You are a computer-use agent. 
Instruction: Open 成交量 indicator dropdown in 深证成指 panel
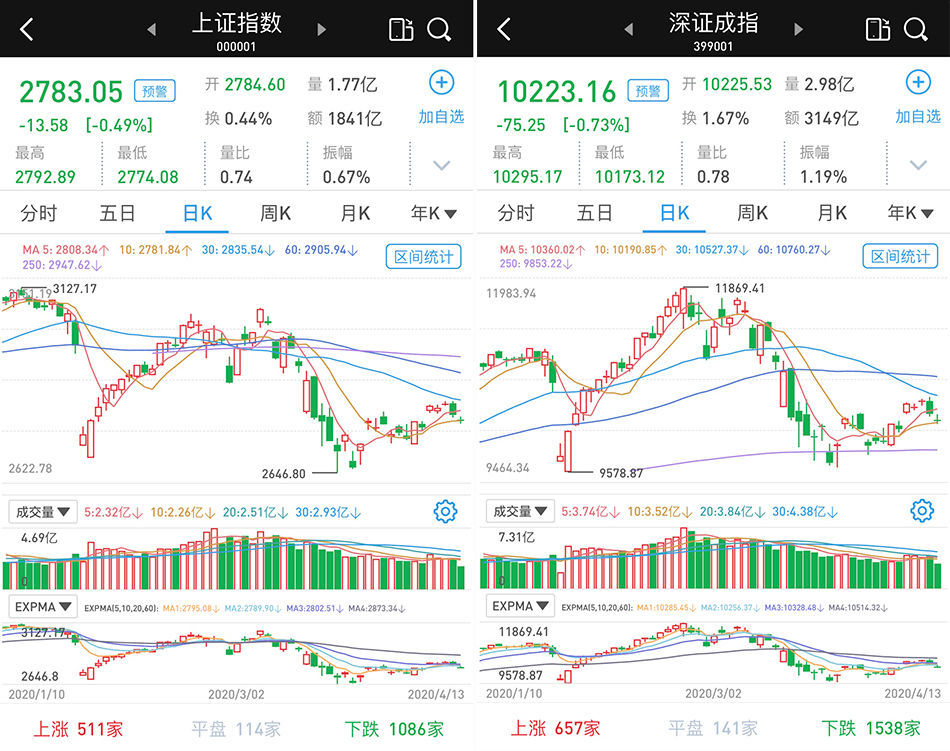(x=520, y=511)
